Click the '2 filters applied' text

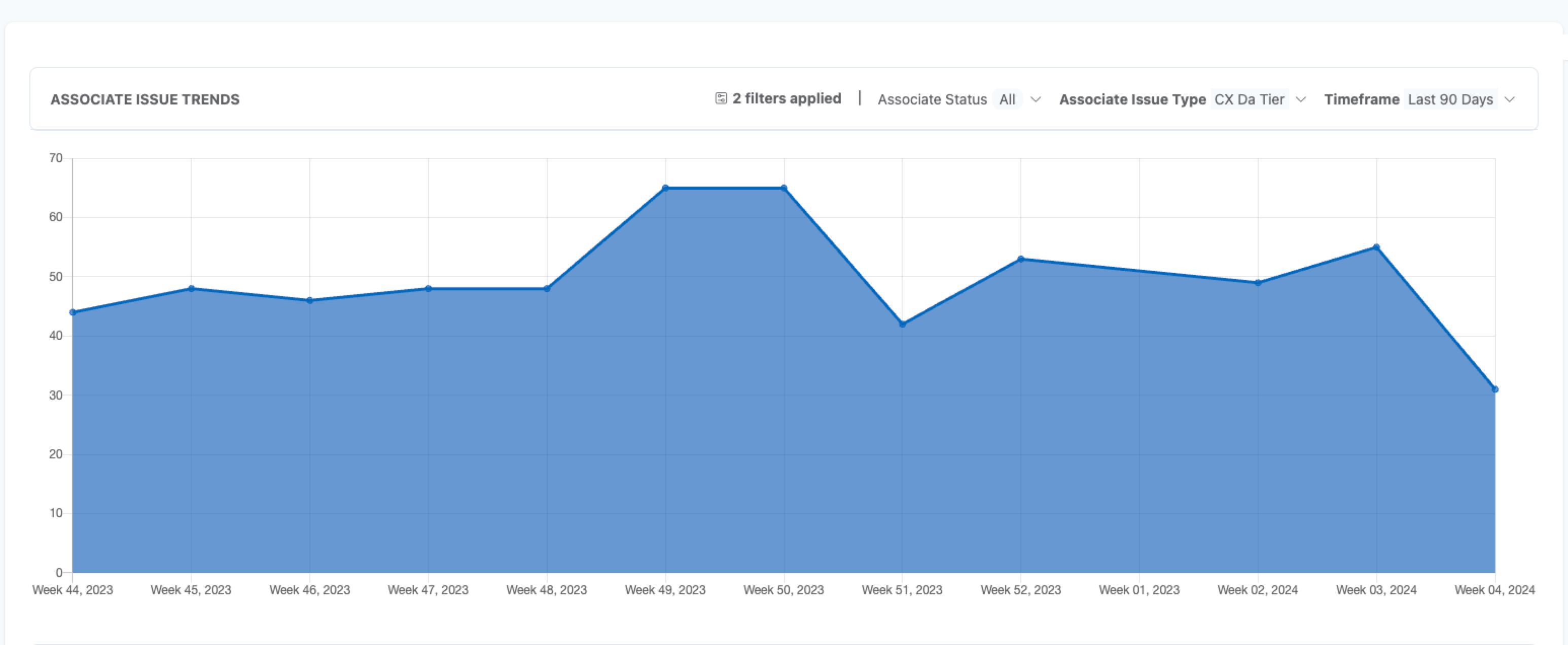787,98
